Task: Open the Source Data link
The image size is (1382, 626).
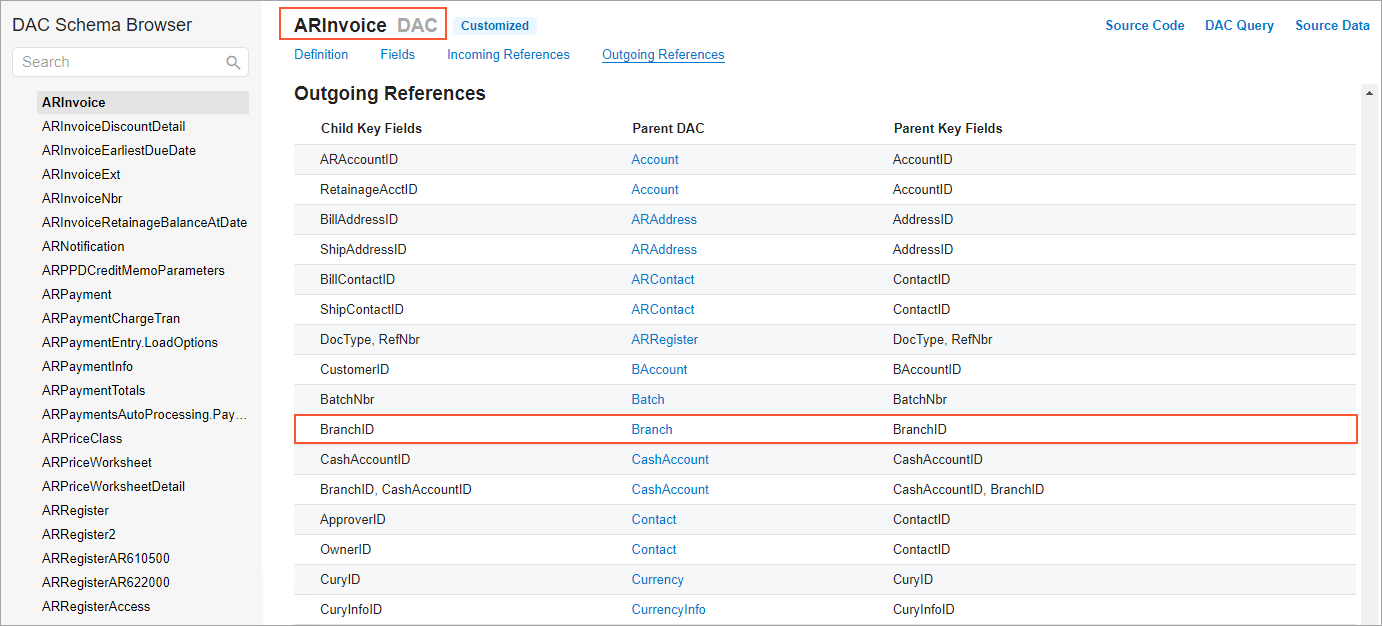Action: [1332, 26]
